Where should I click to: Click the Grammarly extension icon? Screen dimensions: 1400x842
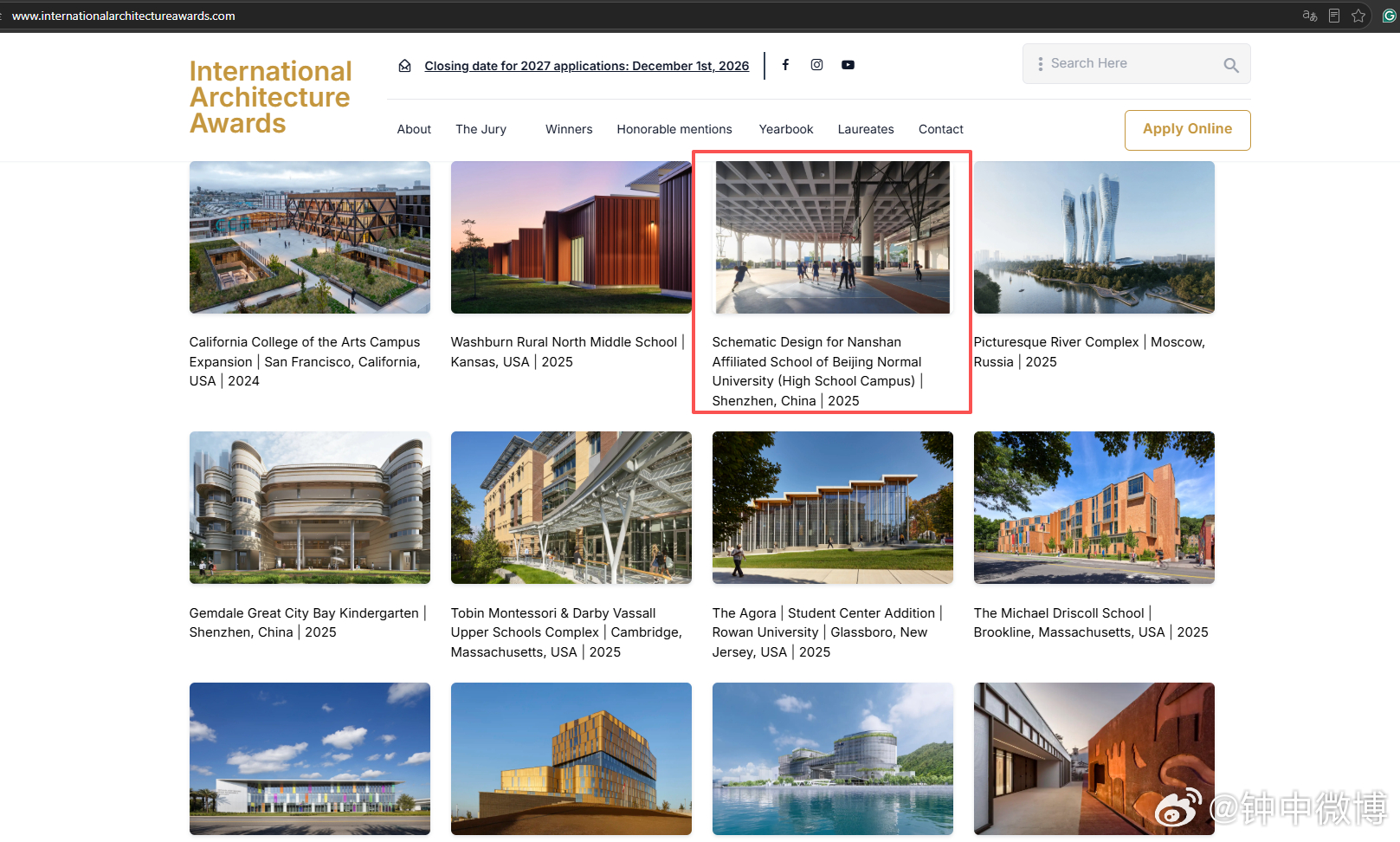1390,16
